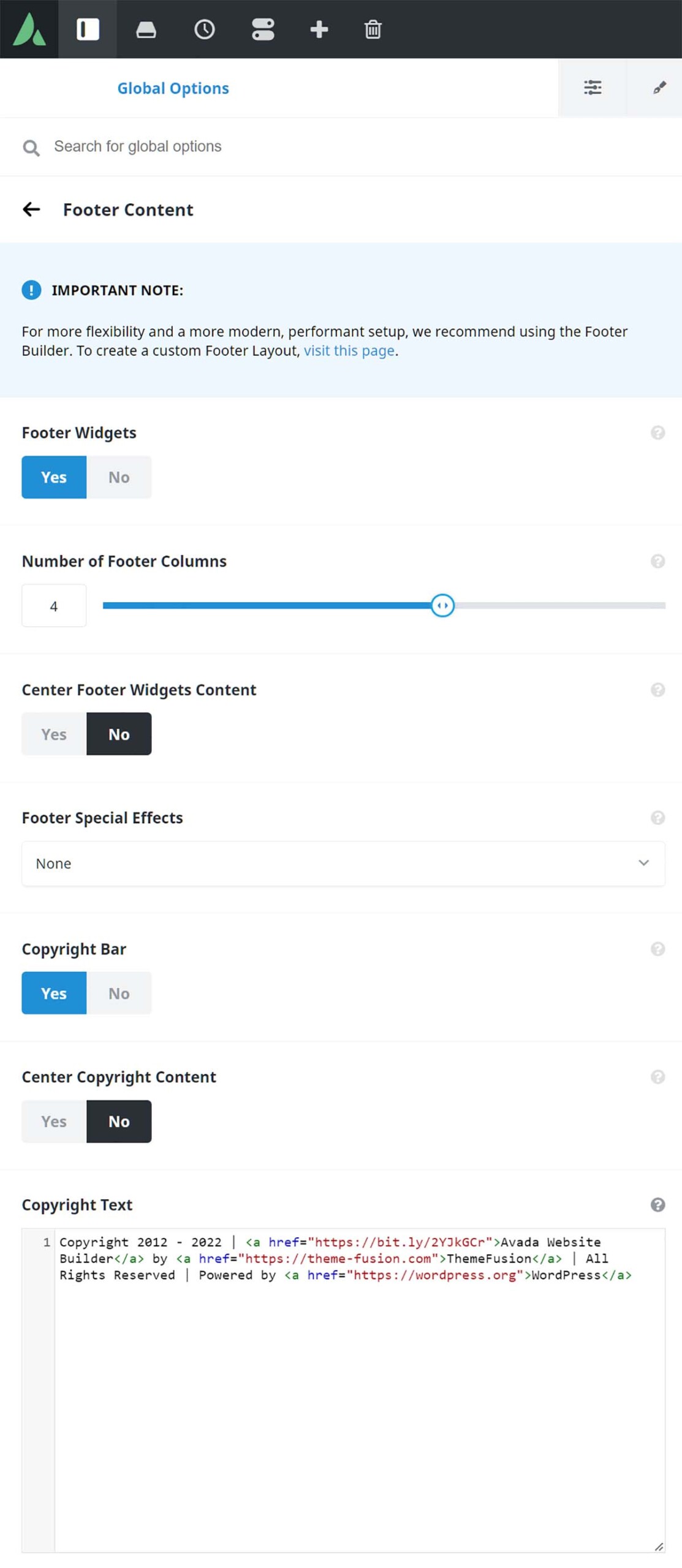Enable Center Copyright Content with Yes
682x1568 pixels.
(54, 1120)
